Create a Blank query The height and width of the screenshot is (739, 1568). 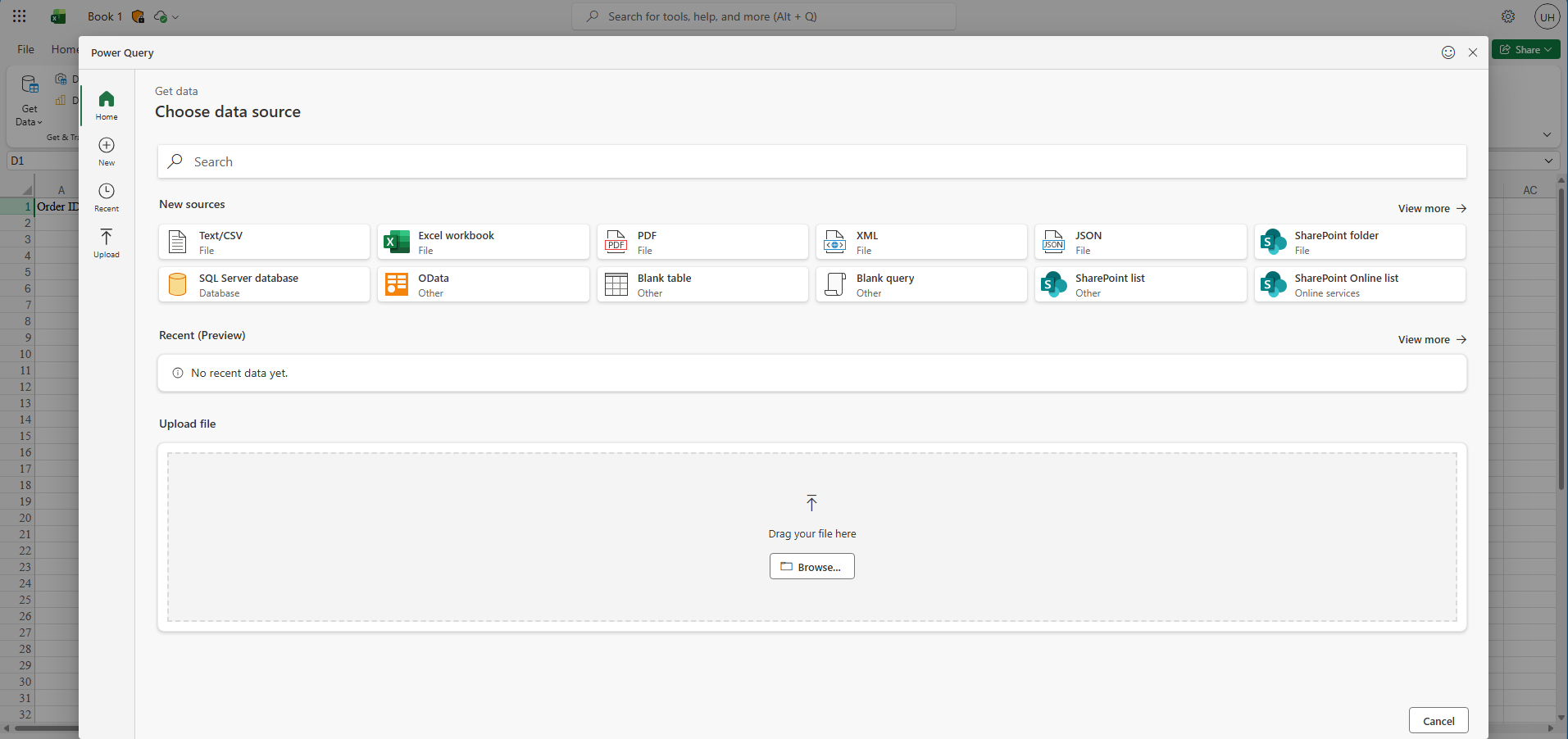coord(921,284)
